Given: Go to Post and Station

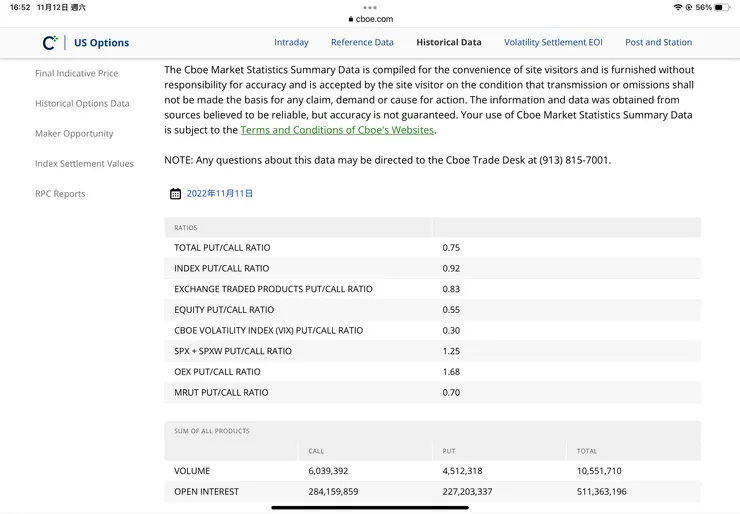Looking at the screenshot, I should [x=658, y=42].
